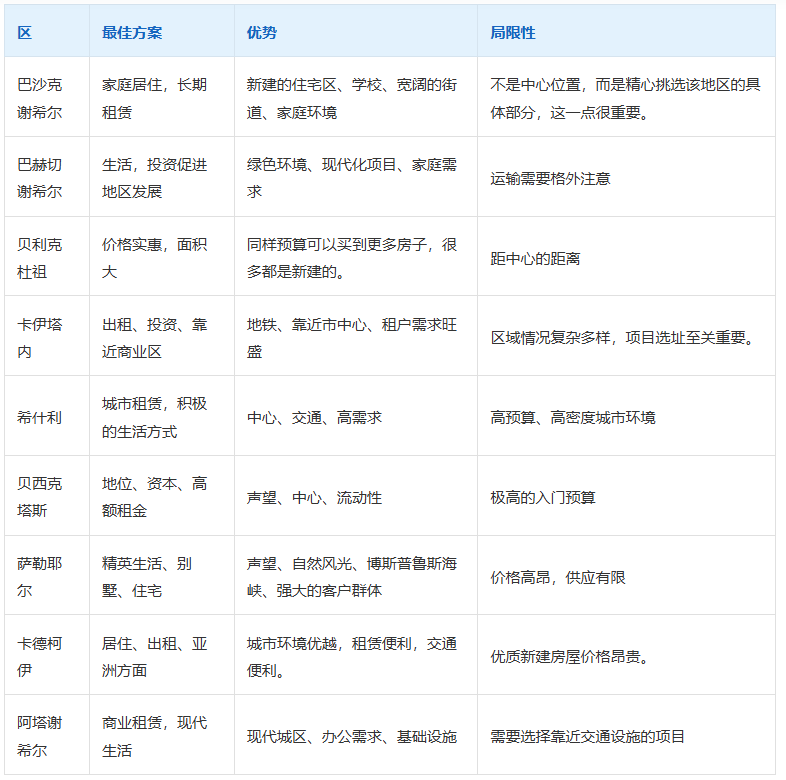Select the 距中心的距离 cell
This screenshot has height=780, width=786.
626,257
